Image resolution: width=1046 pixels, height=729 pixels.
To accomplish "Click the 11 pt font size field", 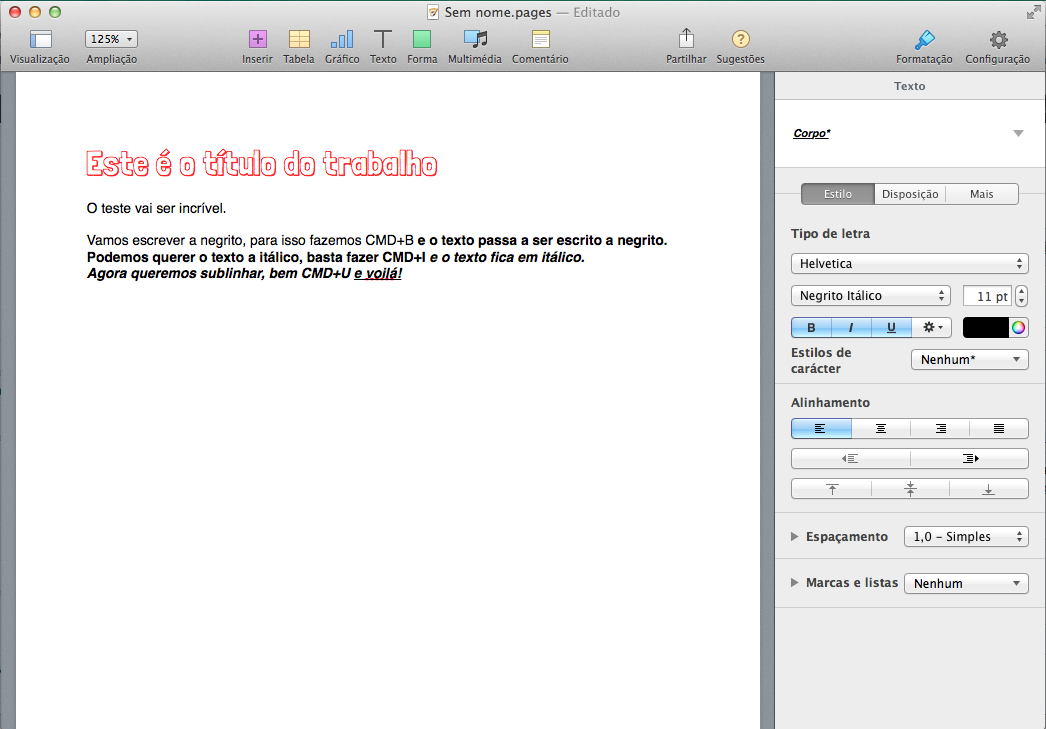I will click(987, 296).
